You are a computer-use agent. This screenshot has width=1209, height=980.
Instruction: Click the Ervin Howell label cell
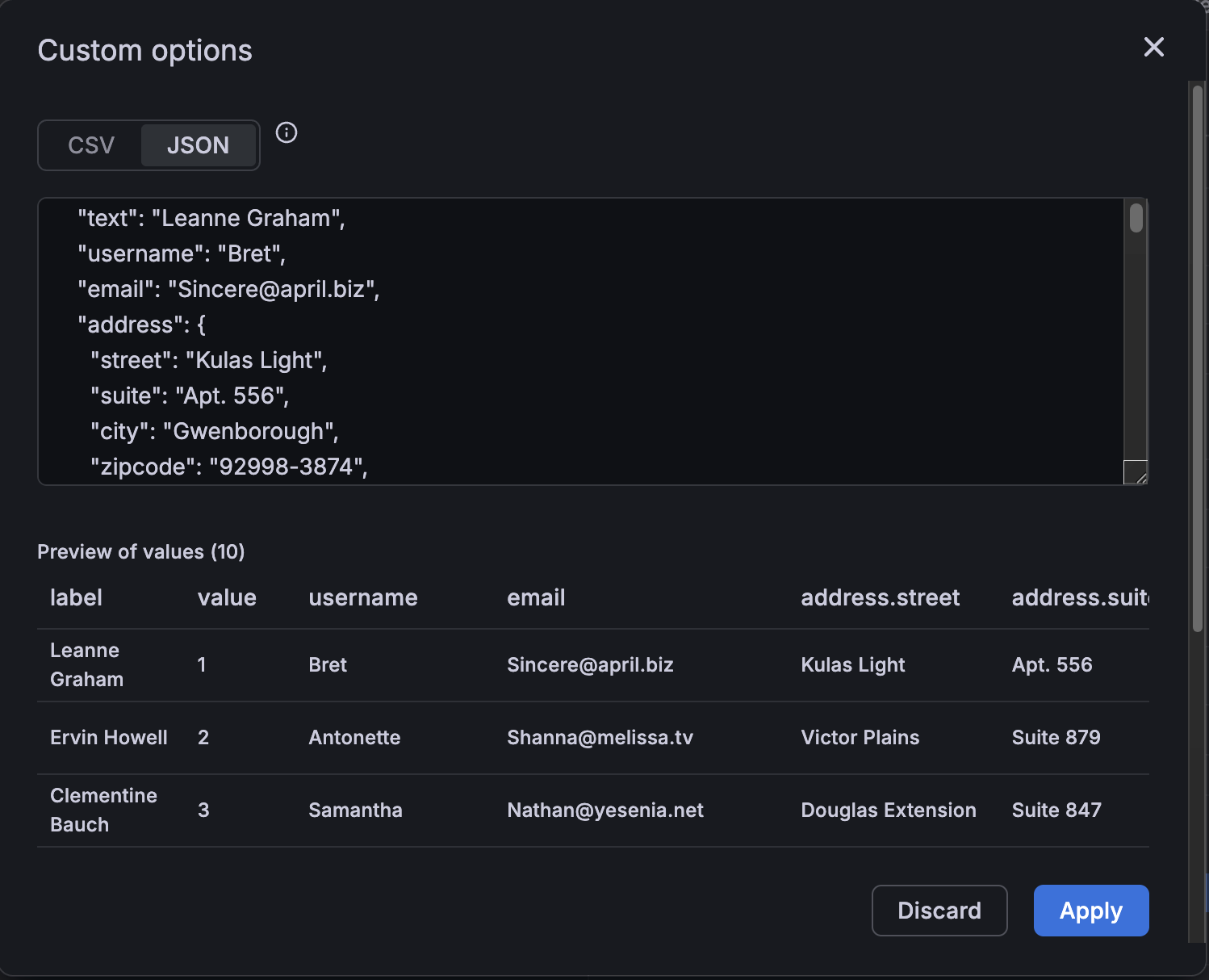[x=109, y=738]
